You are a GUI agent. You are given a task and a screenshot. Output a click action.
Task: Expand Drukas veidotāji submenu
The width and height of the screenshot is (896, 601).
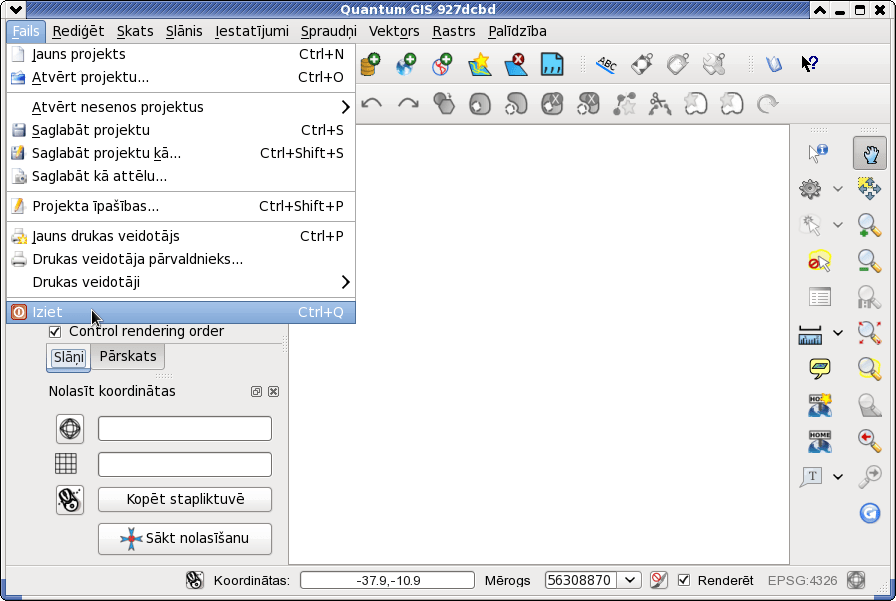181,282
